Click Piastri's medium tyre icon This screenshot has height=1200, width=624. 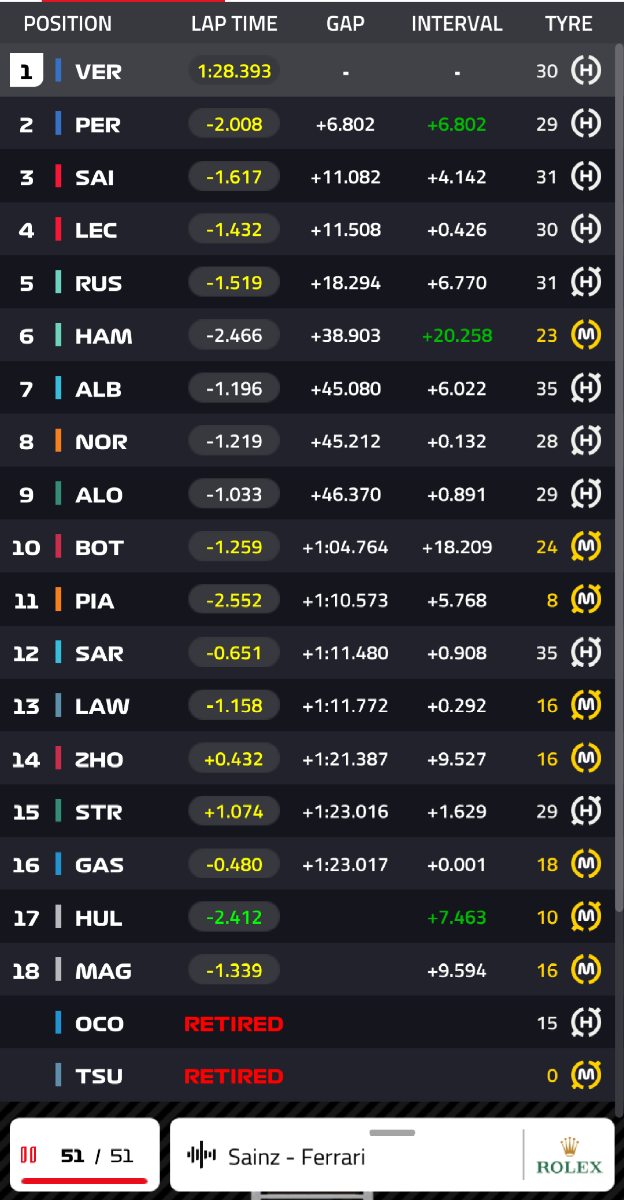585,600
